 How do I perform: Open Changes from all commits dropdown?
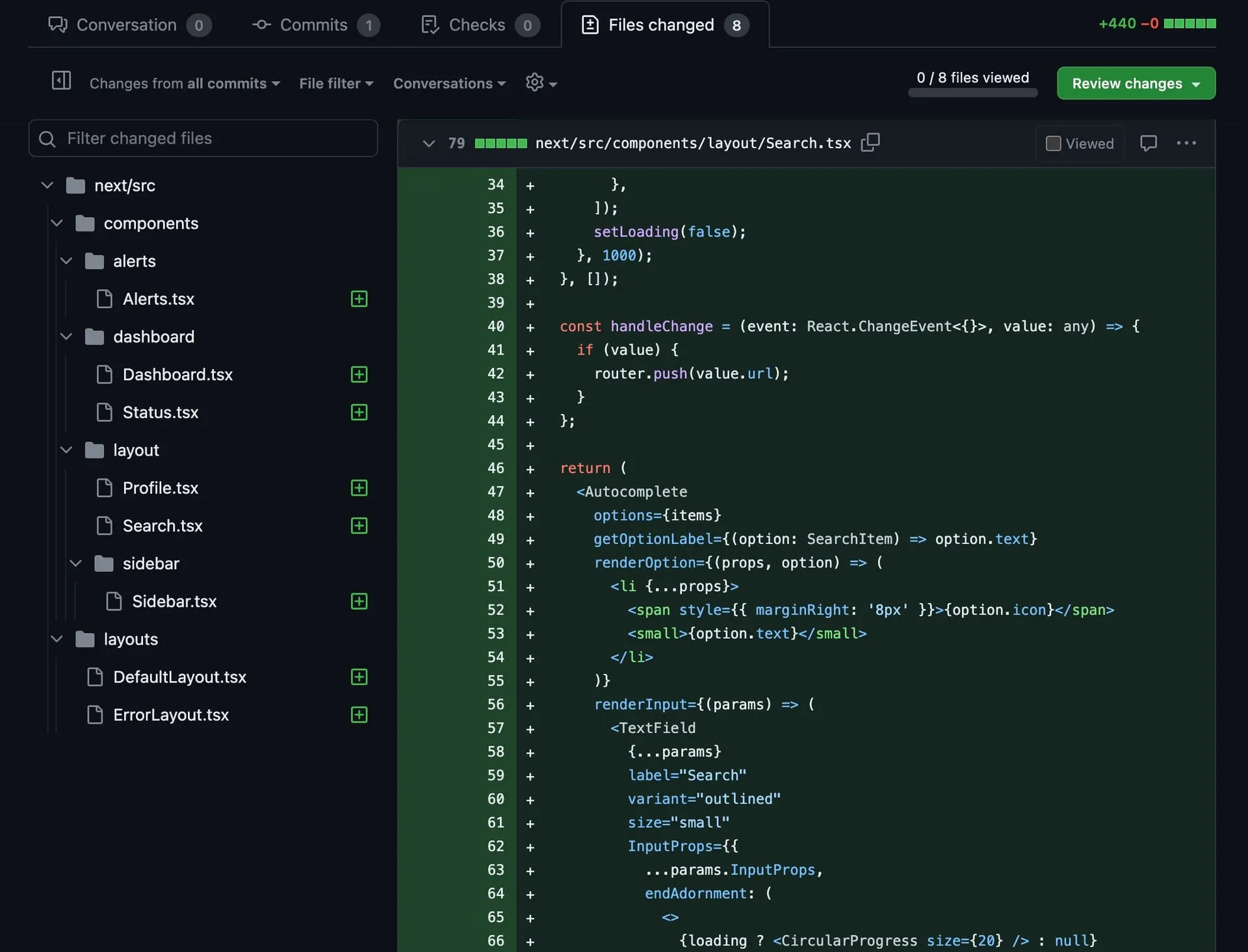(185, 83)
